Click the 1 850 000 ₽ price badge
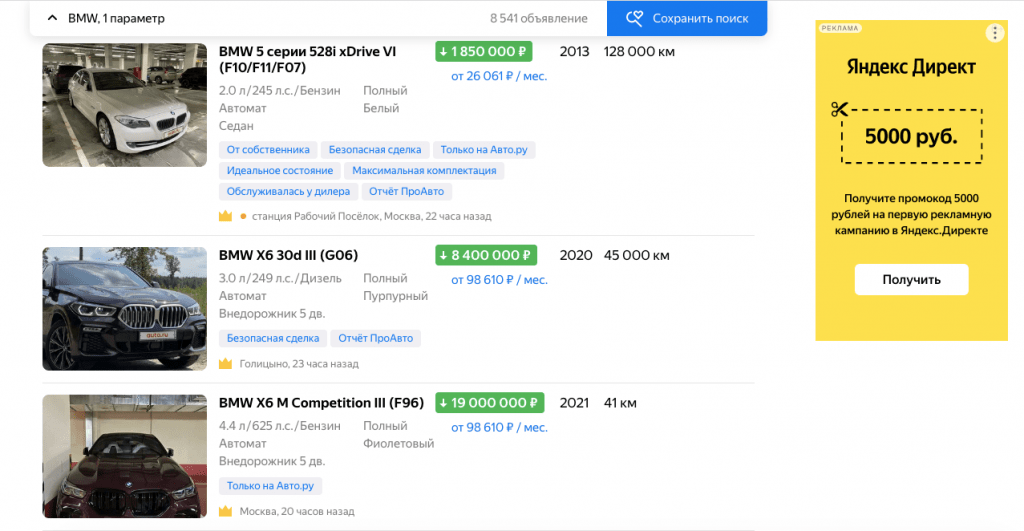 click(x=484, y=52)
